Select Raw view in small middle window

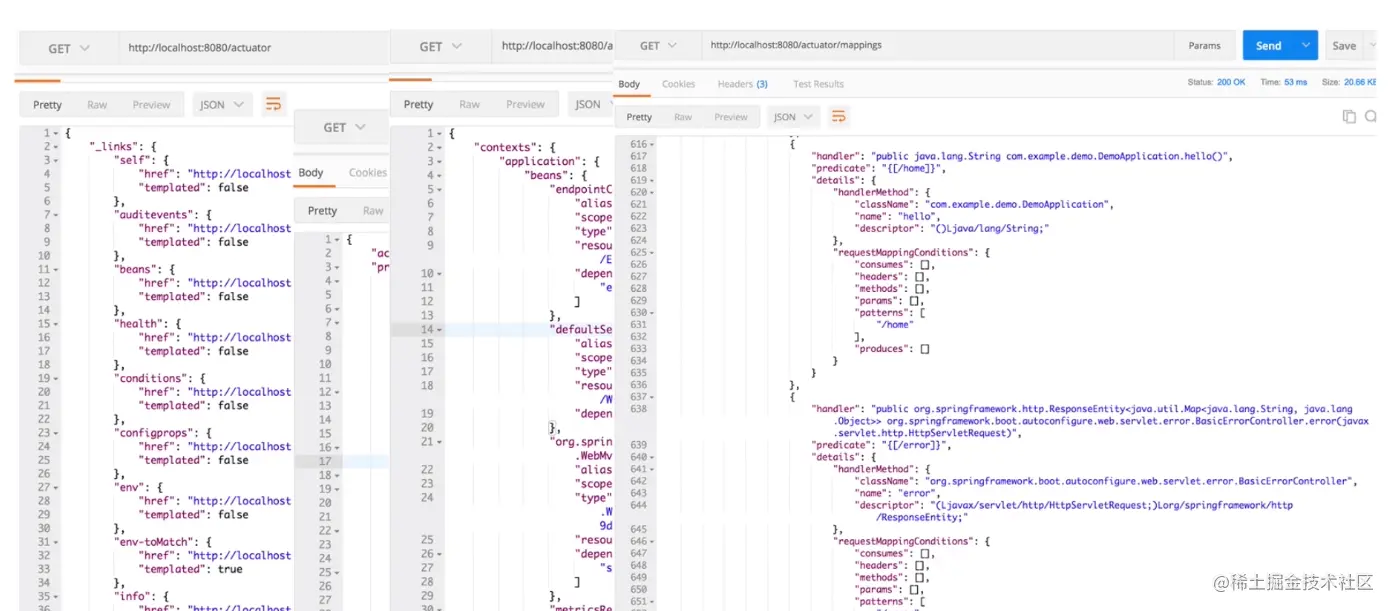(x=373, y=210)
